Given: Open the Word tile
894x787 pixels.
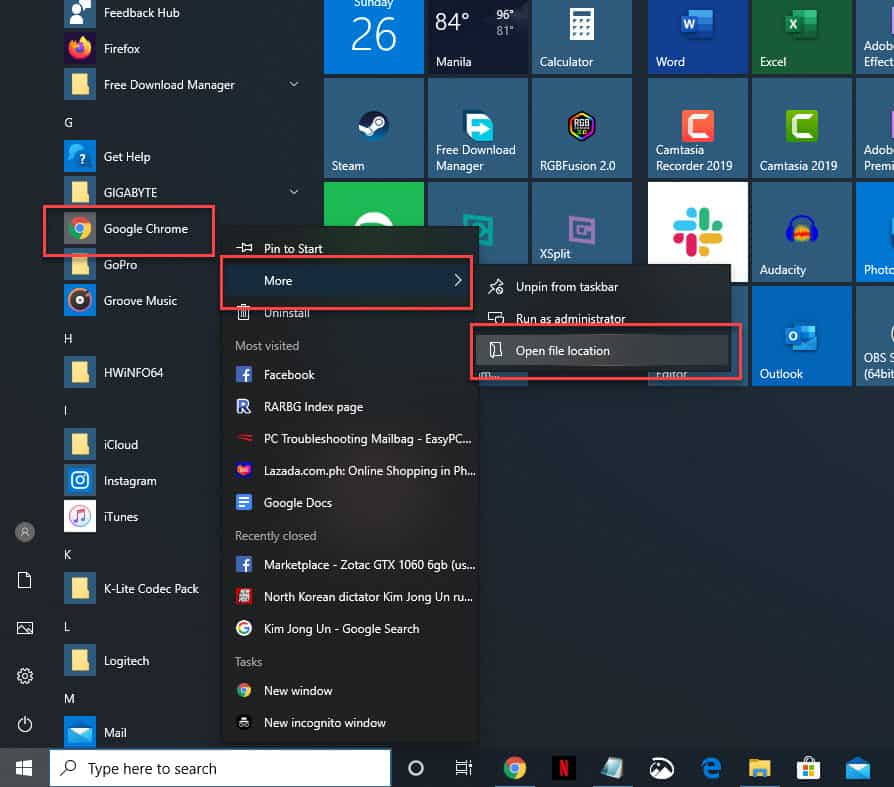Looking at the screenshot, I should pyautogui.click(x=697, y=36).
